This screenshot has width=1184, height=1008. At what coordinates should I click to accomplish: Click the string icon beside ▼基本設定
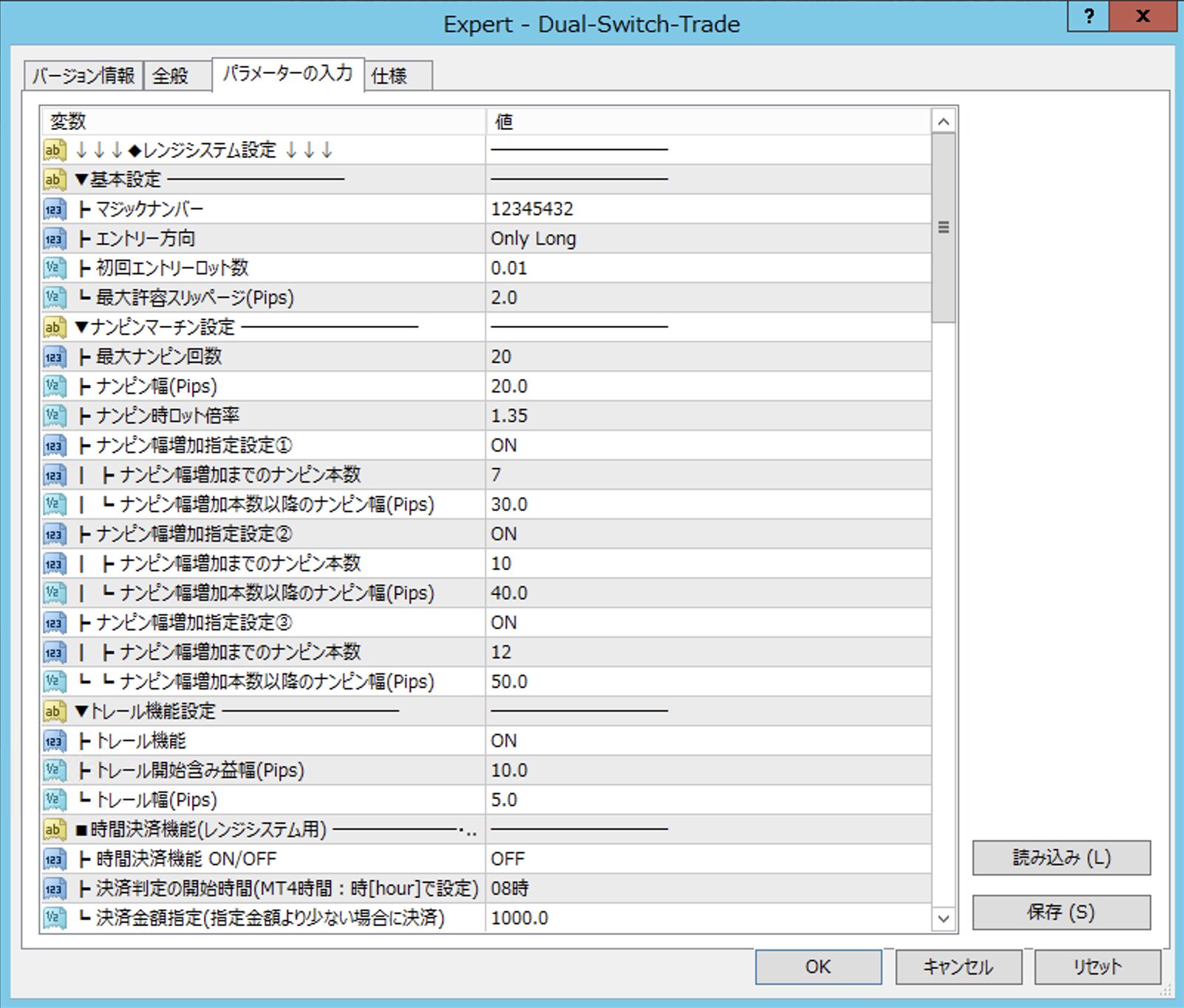point(54,180)
